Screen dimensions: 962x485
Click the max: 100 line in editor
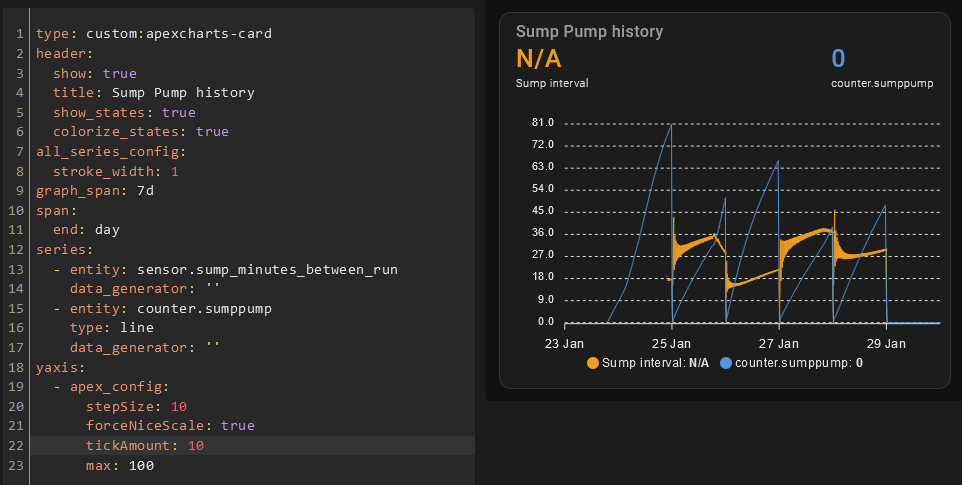pyautogui.click(x=119, y=465)
